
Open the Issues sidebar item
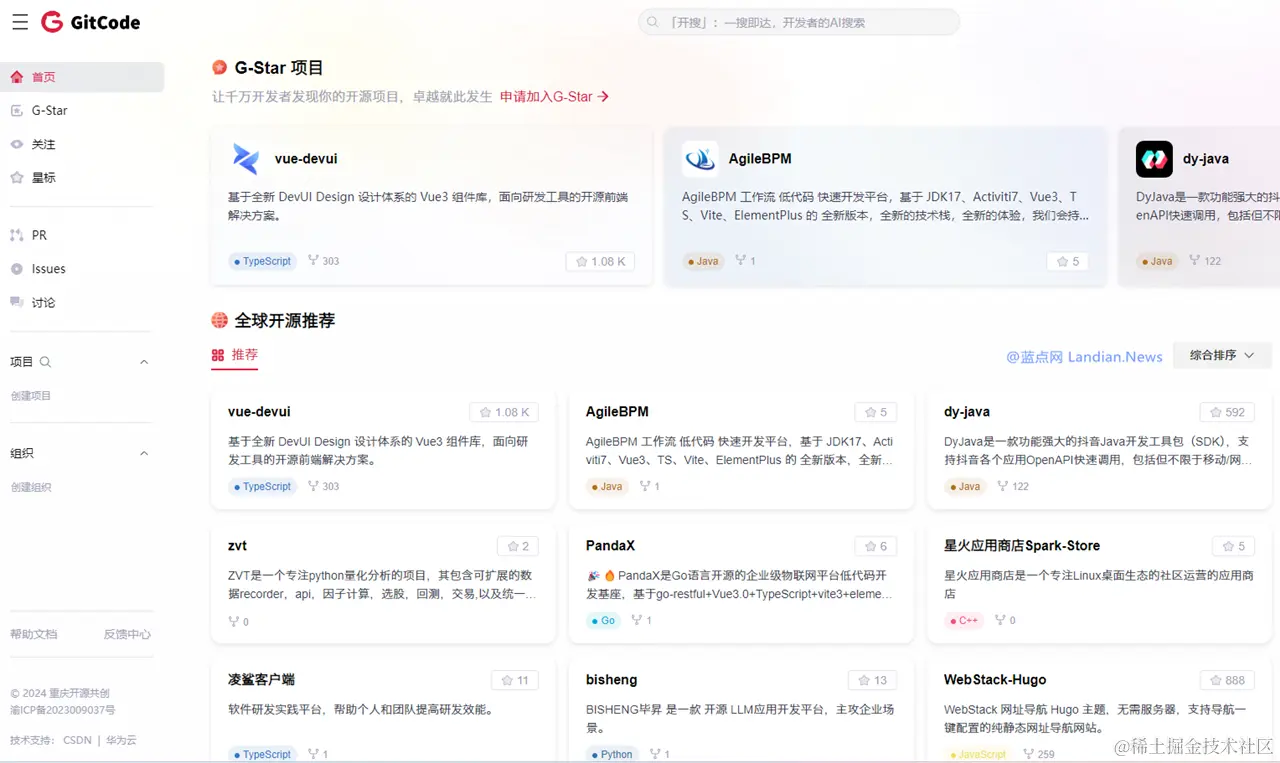[47, 268]
